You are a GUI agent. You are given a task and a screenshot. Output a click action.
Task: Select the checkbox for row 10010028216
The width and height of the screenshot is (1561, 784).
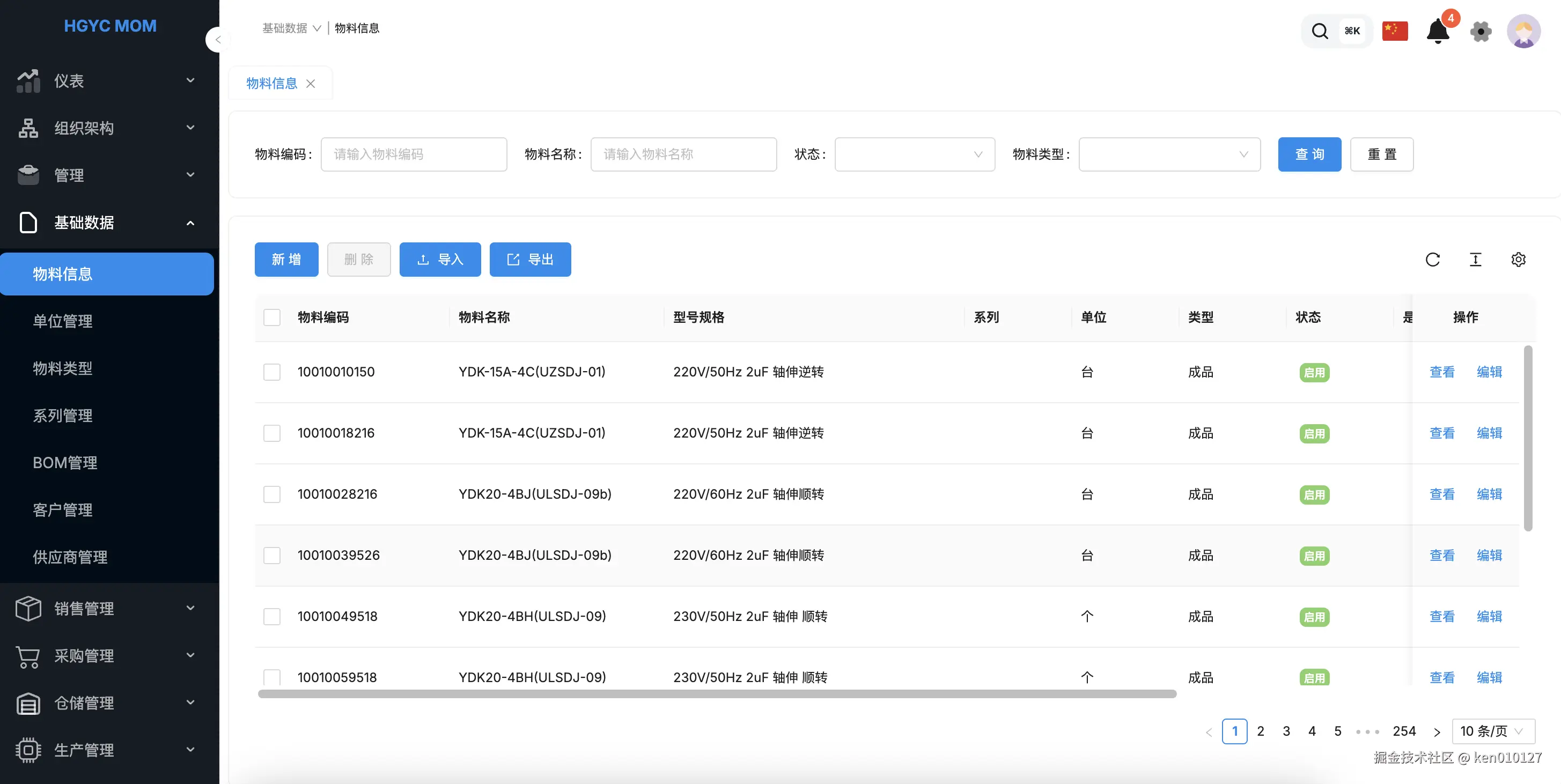click(x=272, y=494)
